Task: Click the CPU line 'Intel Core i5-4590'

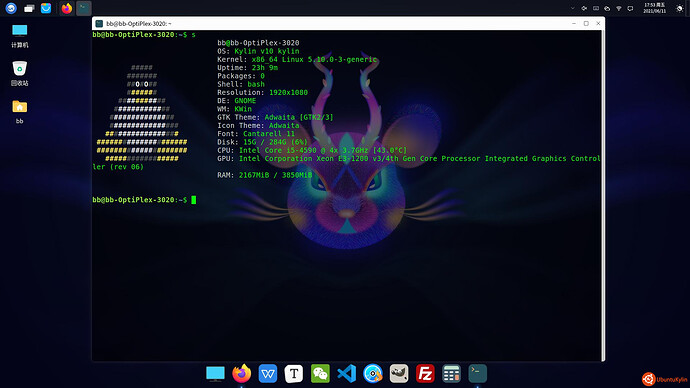Action: tap(278, 150)
